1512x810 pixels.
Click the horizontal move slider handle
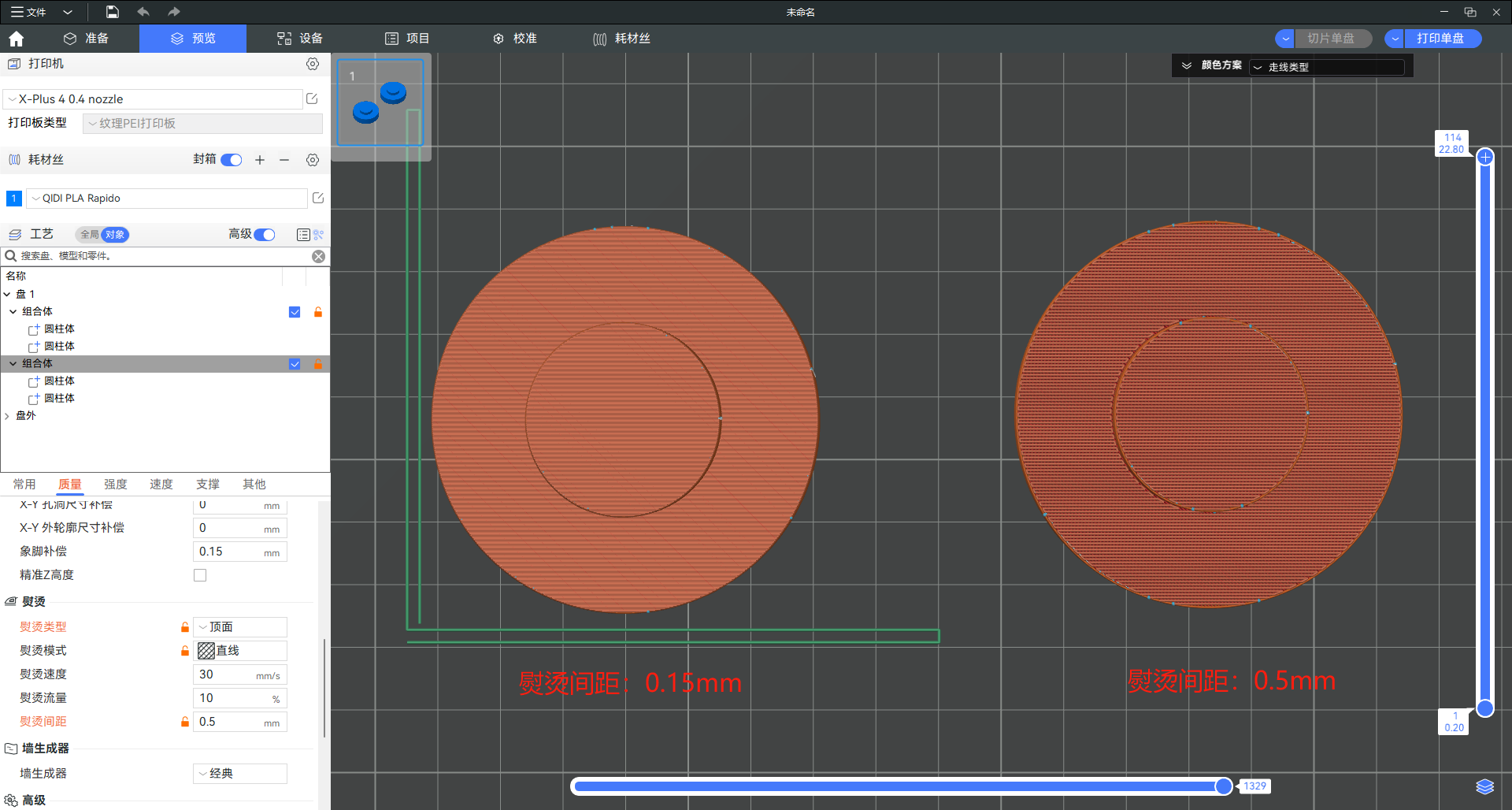click(1223, 786)
